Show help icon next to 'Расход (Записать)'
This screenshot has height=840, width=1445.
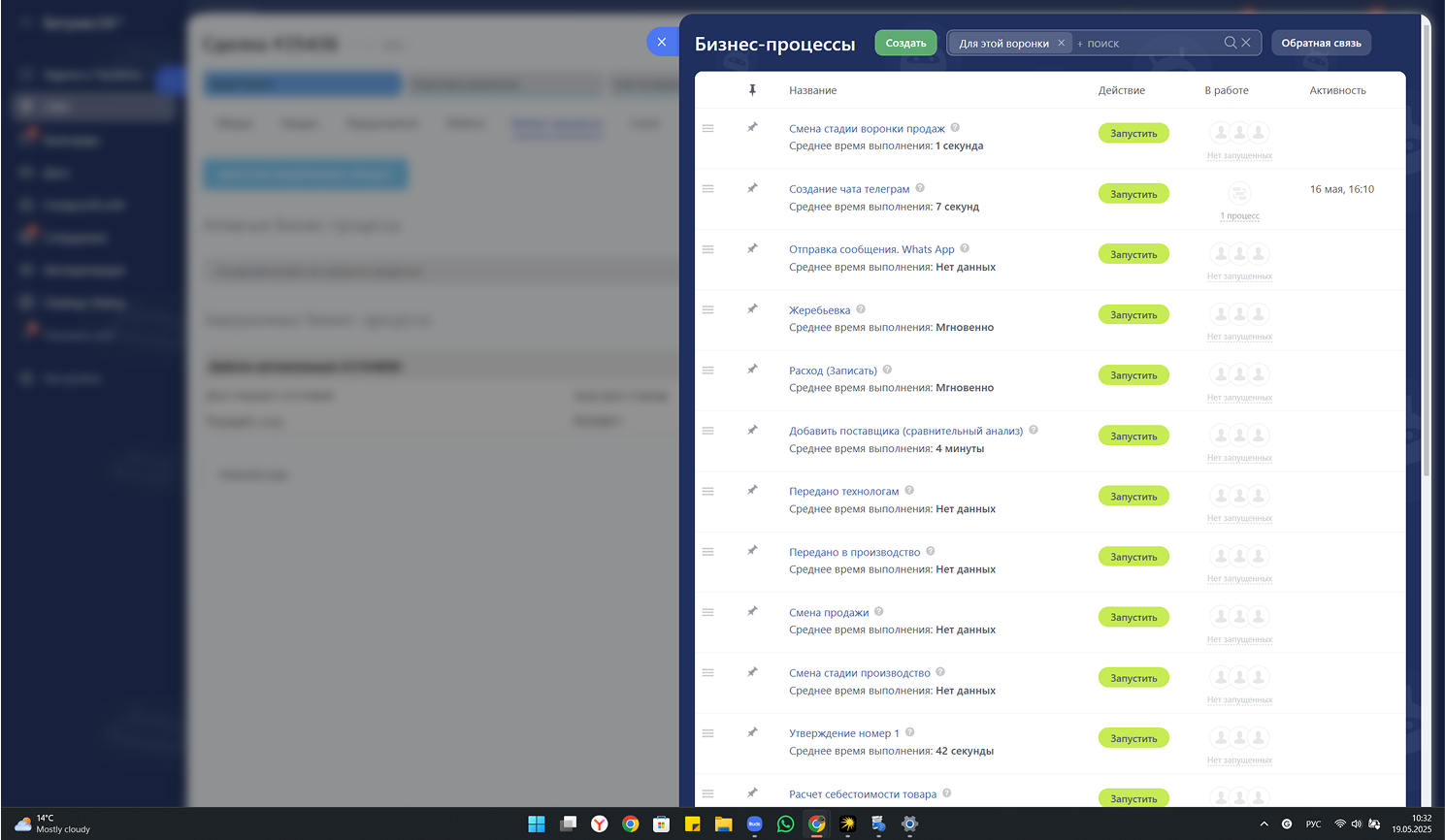coord(887,370)
